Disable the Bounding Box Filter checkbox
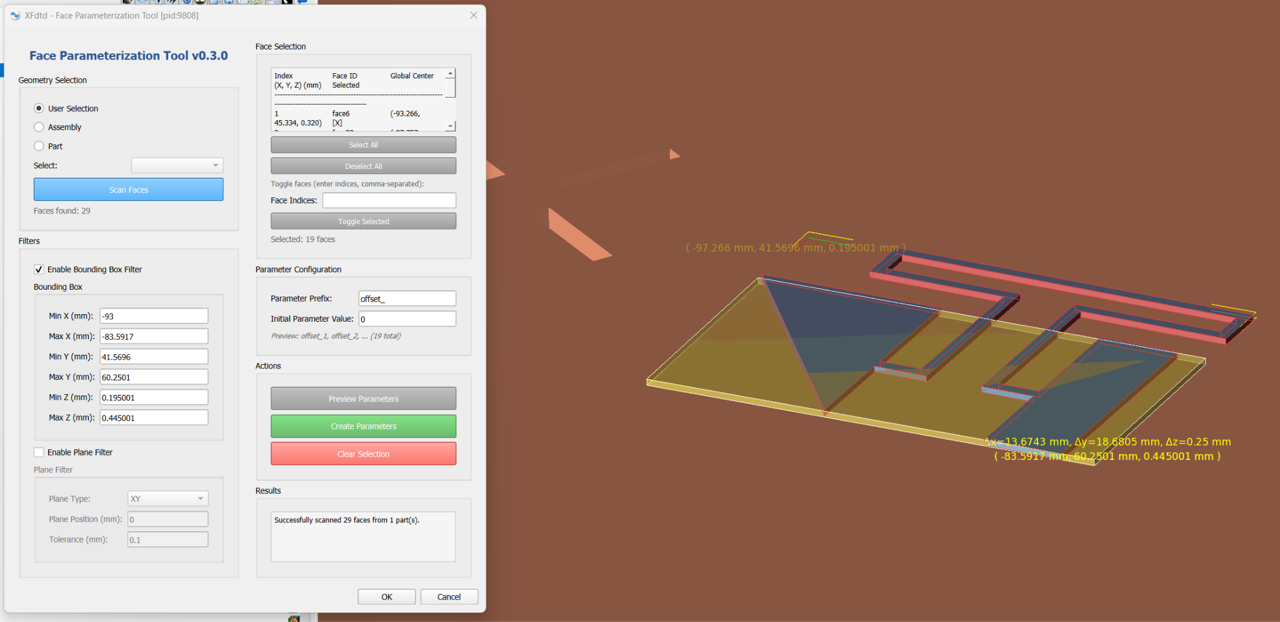The height and width of the screenshot is (622, 1280). (x=39, y=270)
